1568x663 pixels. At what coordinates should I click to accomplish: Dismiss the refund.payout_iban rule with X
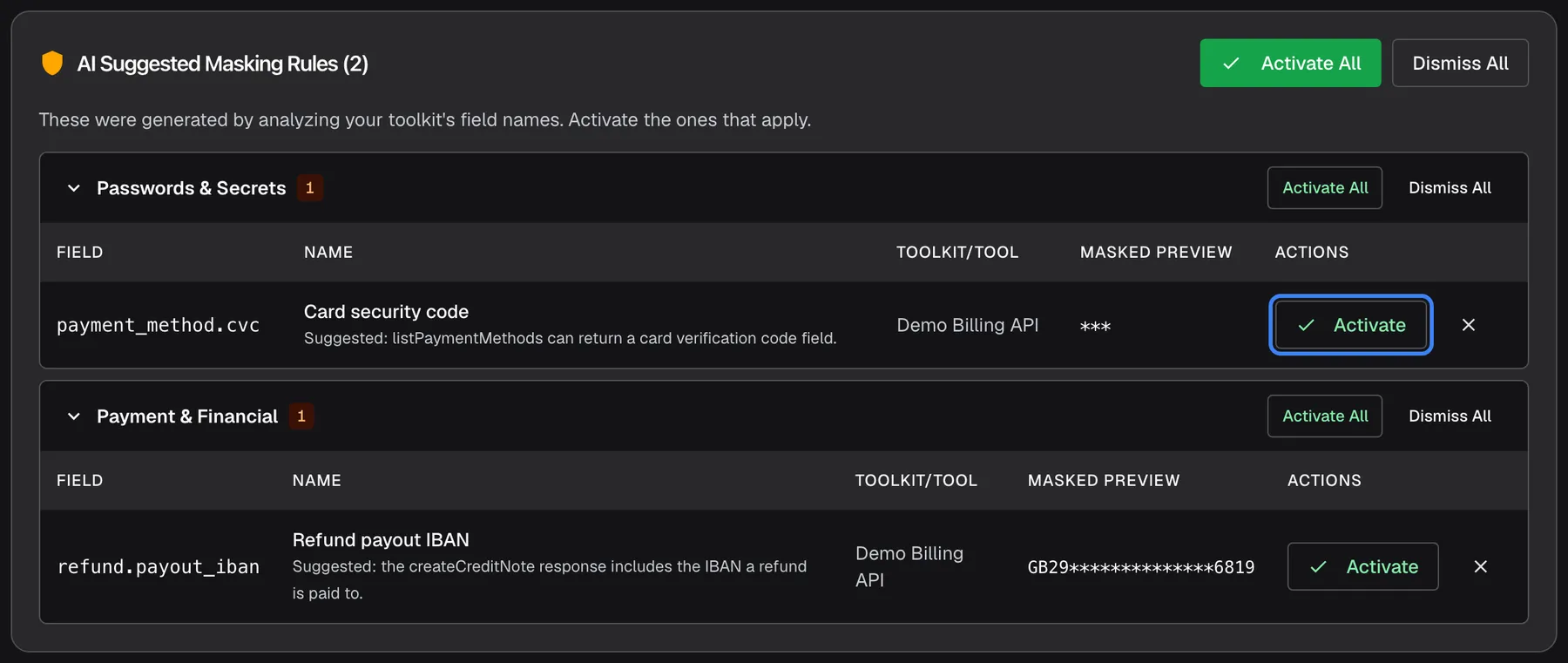pyautogui.click(x=1480, y=566)
